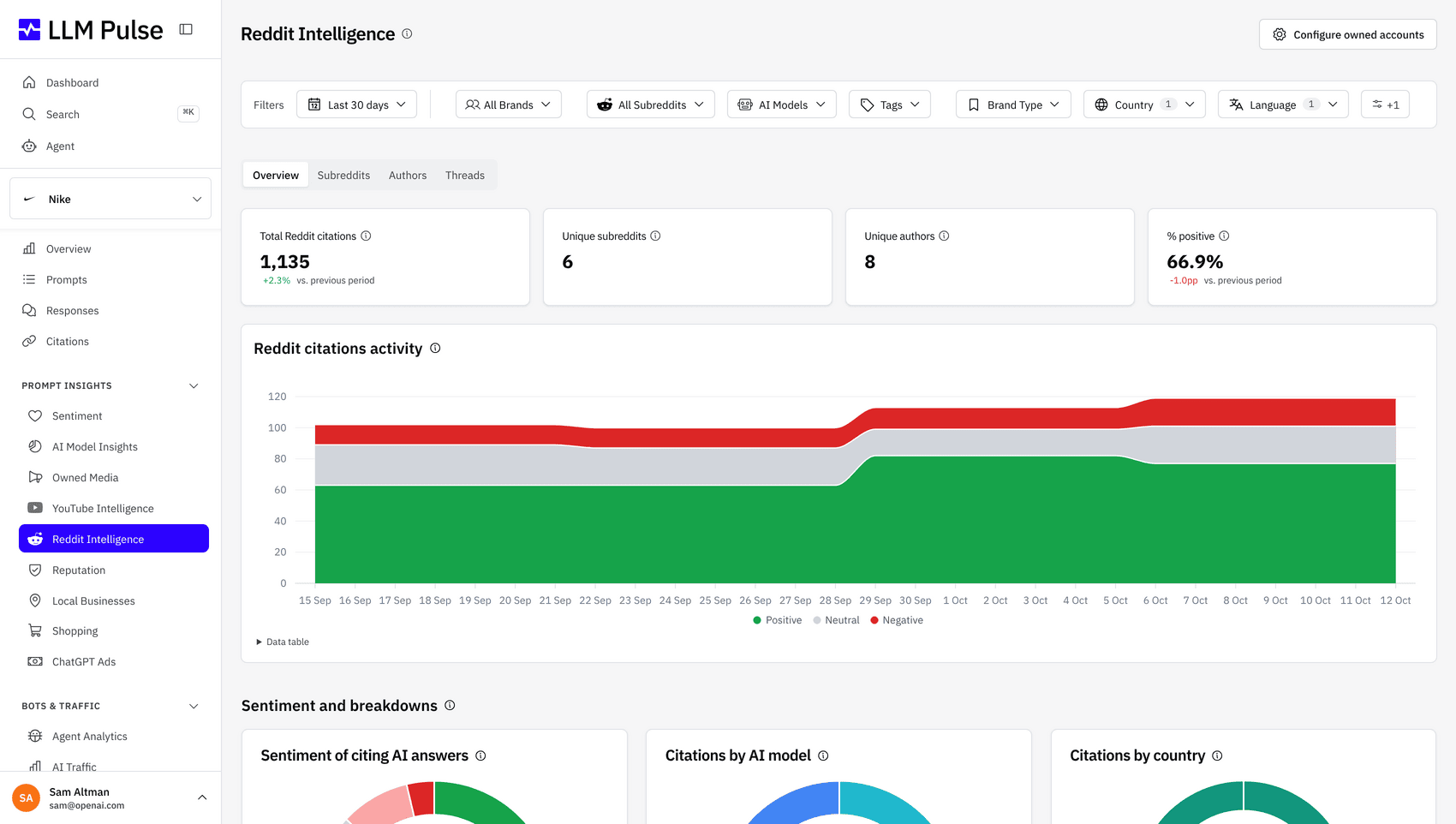Screen dimensions: 1456x824
Task: Collapse the Bots & Traffic section
Action: point(194,706)
